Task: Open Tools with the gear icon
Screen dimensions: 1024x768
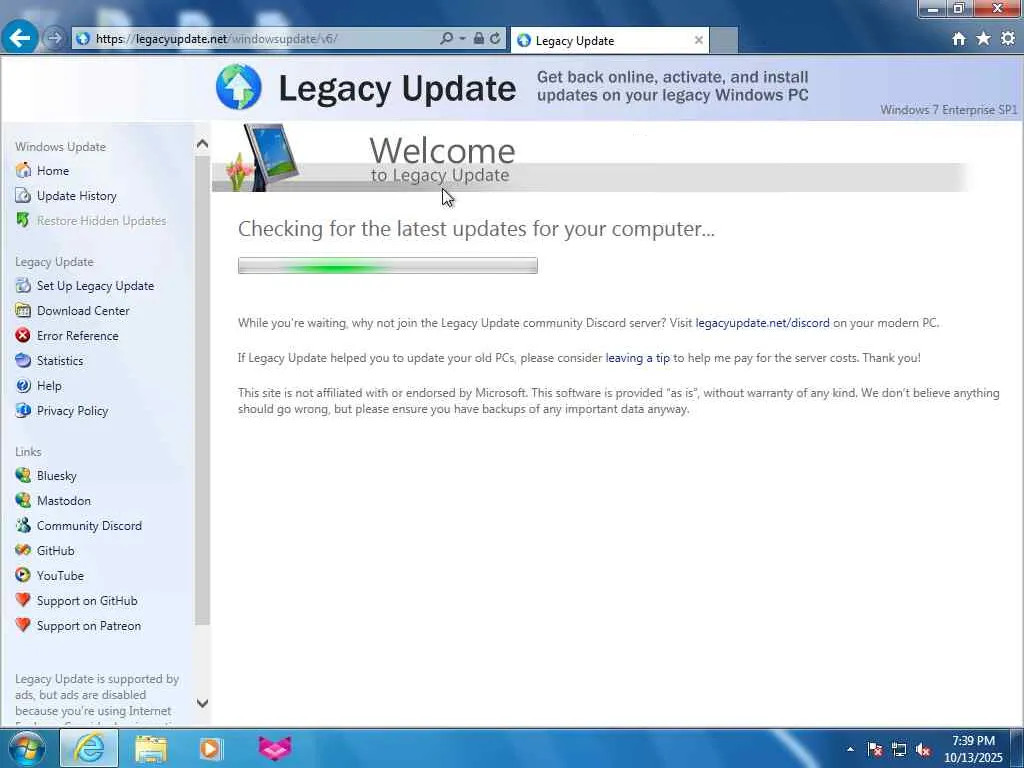Action: click(x=1008, y=39)
